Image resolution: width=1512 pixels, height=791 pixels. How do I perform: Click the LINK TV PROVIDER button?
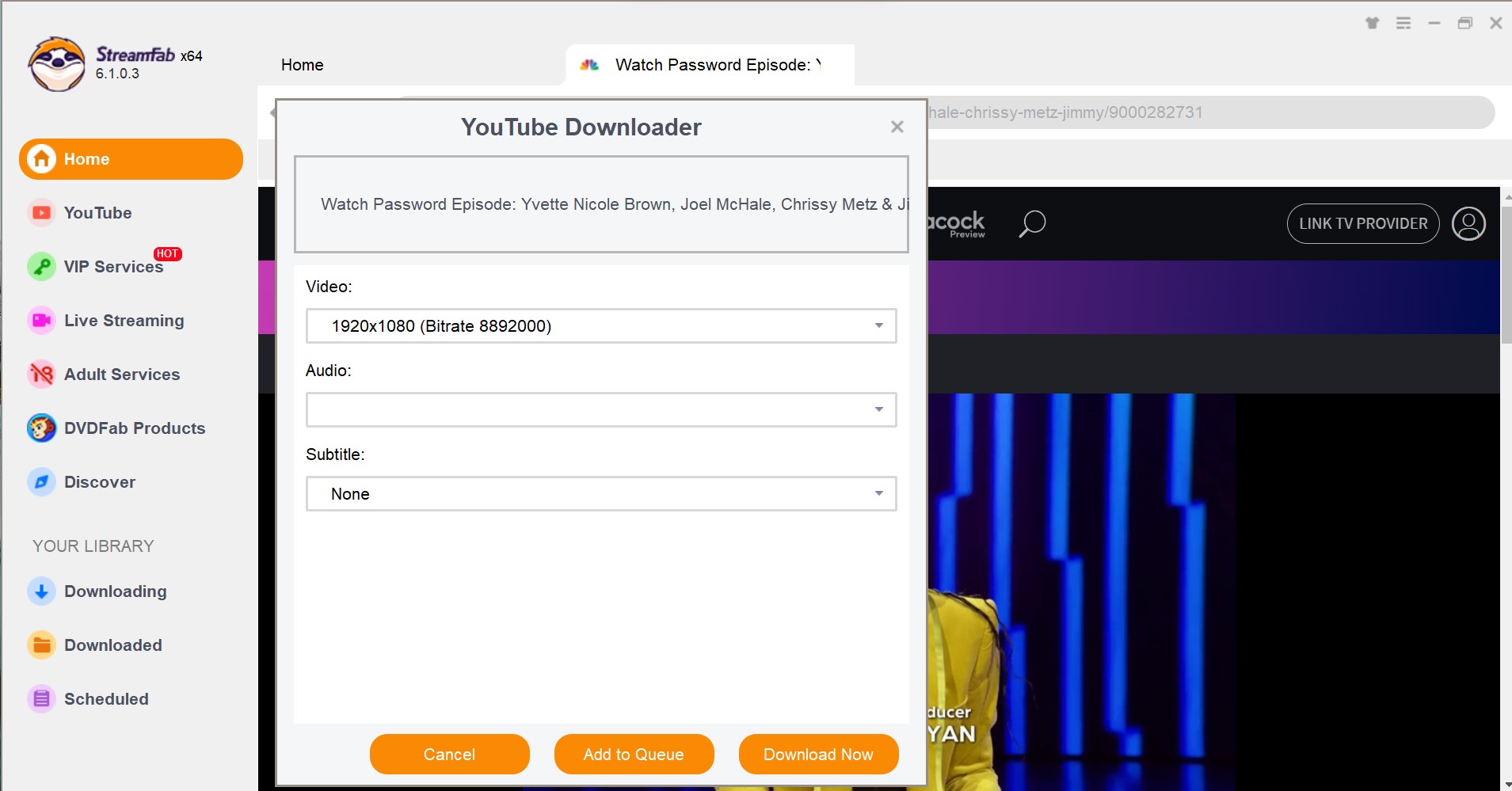(1363, 224)
